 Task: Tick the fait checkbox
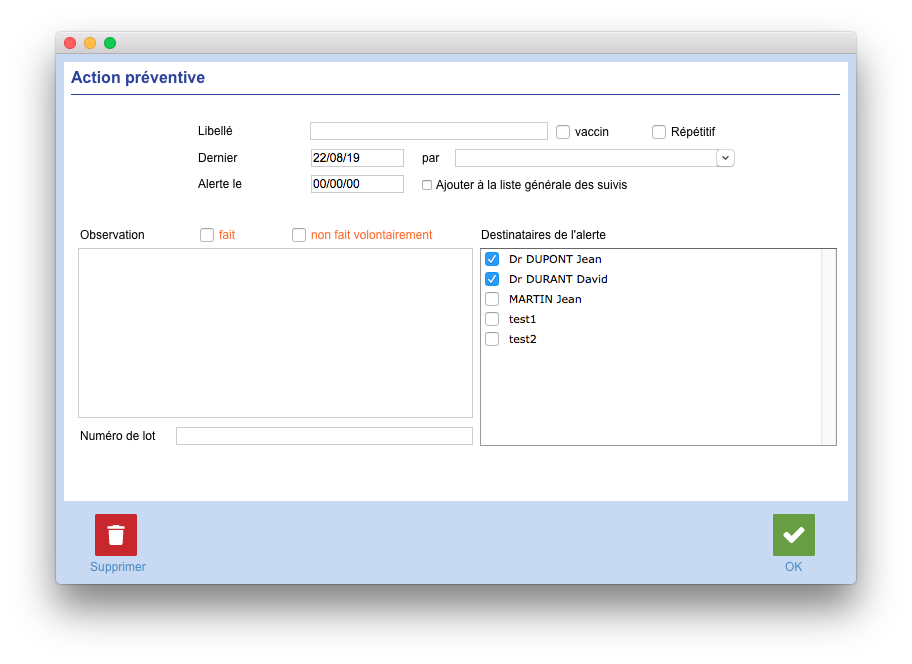pos(206,235)
